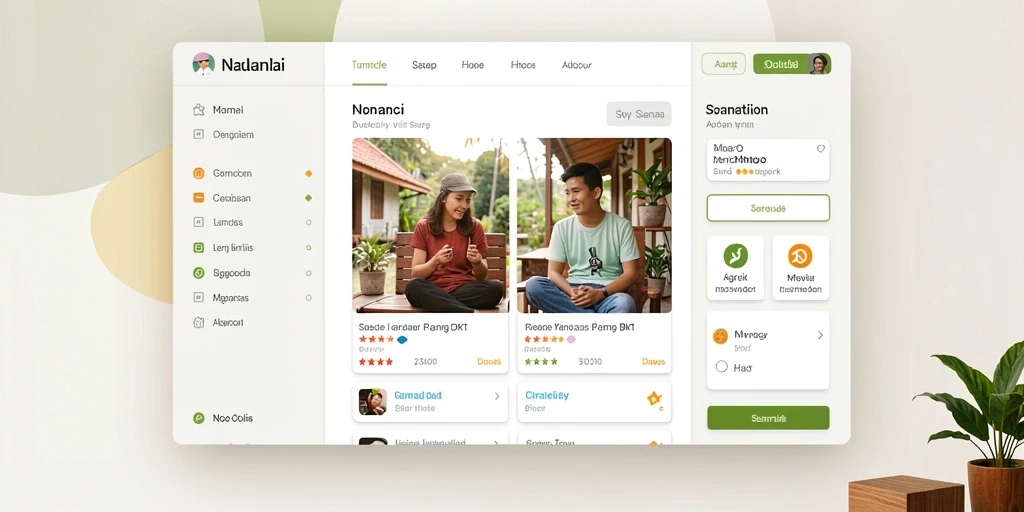The image size is (1024, 512).
Task: Open the green Sggooda sidebar icon
Action: (x=199, y=273)
